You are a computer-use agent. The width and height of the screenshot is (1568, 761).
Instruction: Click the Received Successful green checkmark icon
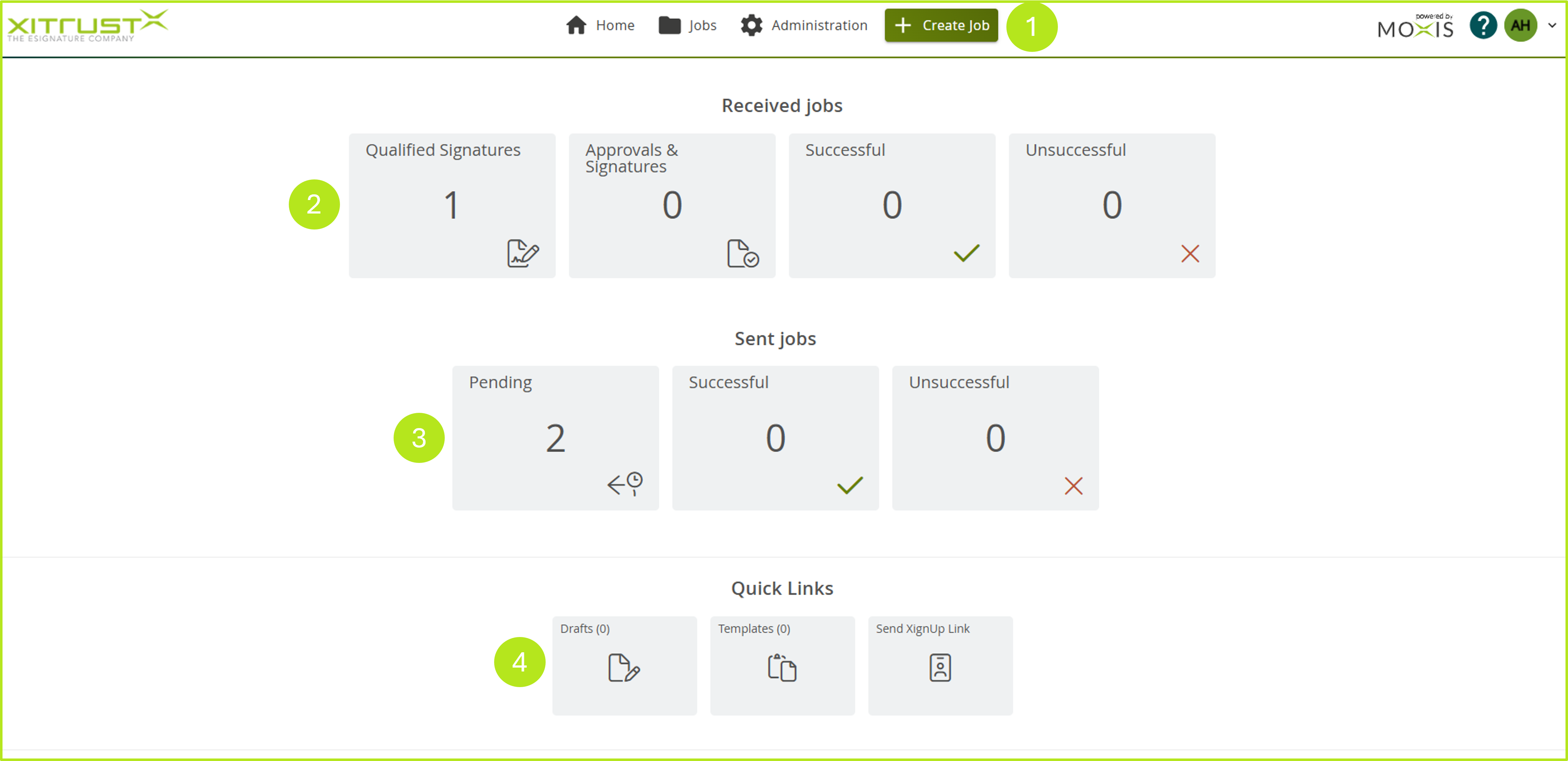click(966, 253)
